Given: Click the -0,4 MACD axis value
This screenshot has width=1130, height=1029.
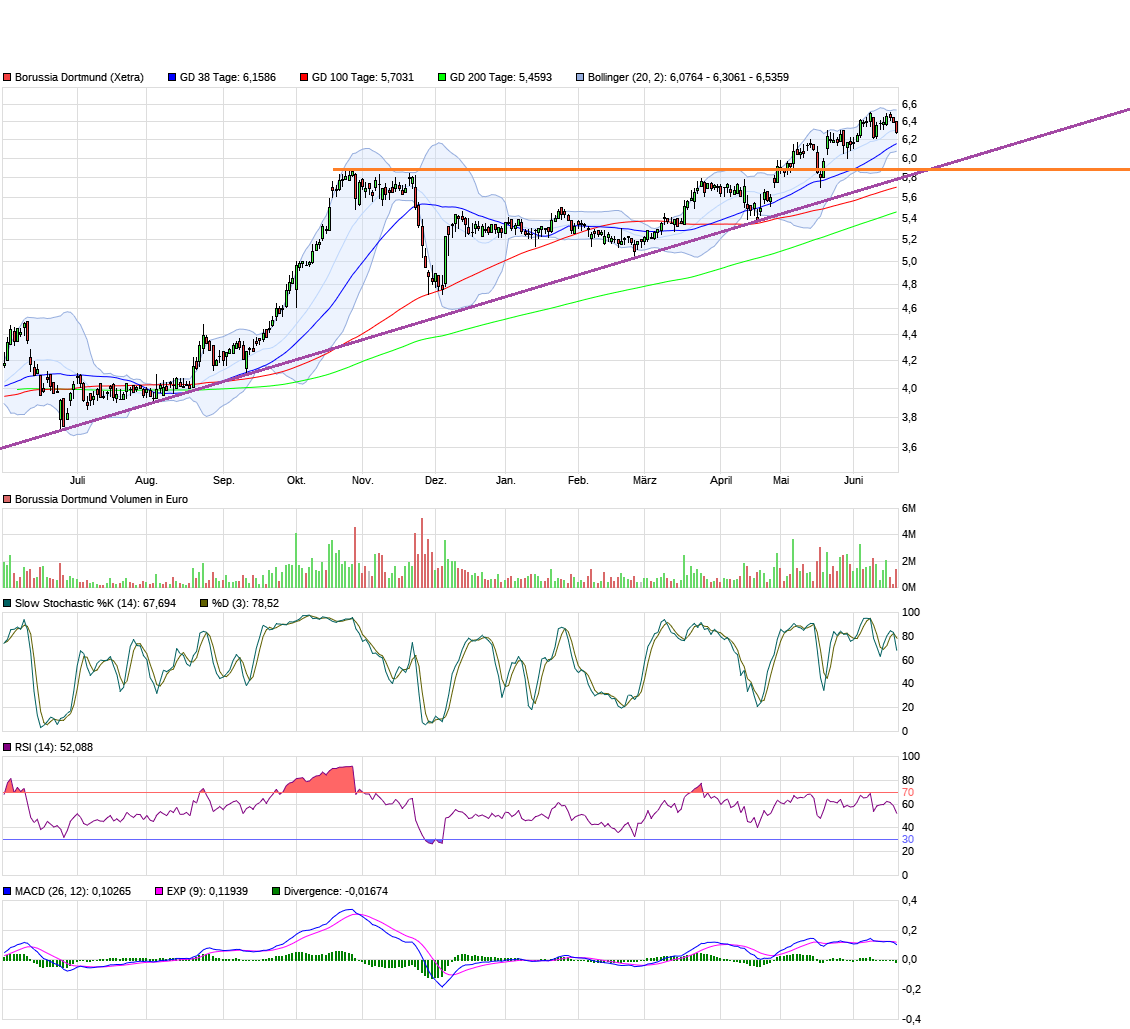Looking at the screenshot, I should 911,1020.
